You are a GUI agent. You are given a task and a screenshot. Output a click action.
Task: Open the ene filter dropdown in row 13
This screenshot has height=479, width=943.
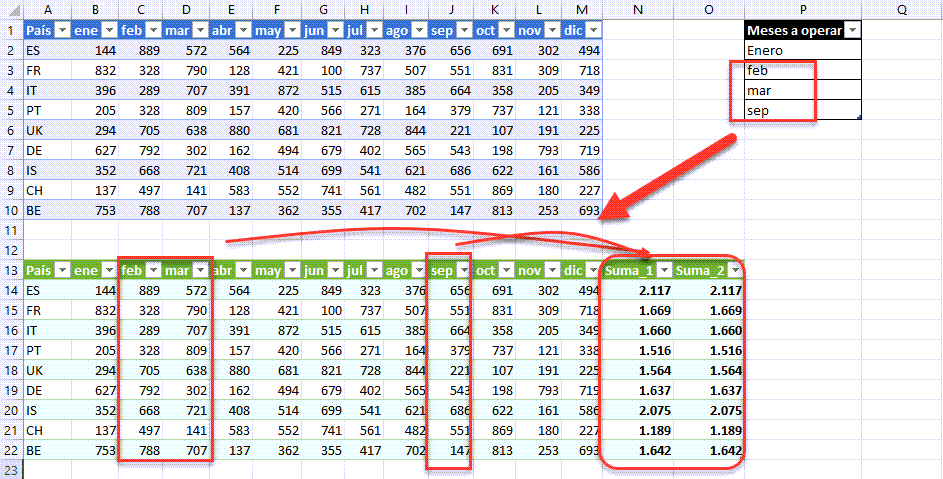pyautogui.click(x=109, y=271)
